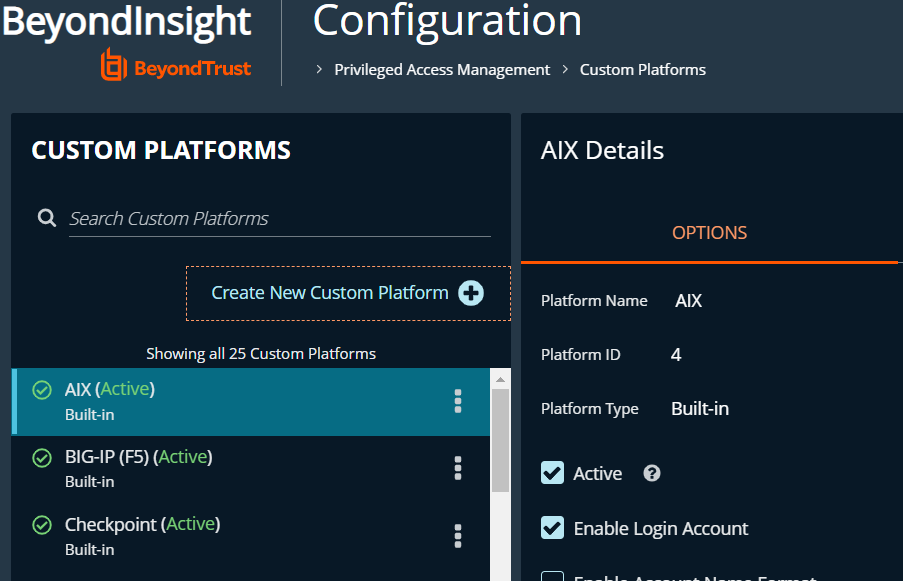903x581 pixels.
Task: Click green check status icon for AIX
Action: pyautogui.click(x=42, y=390)
